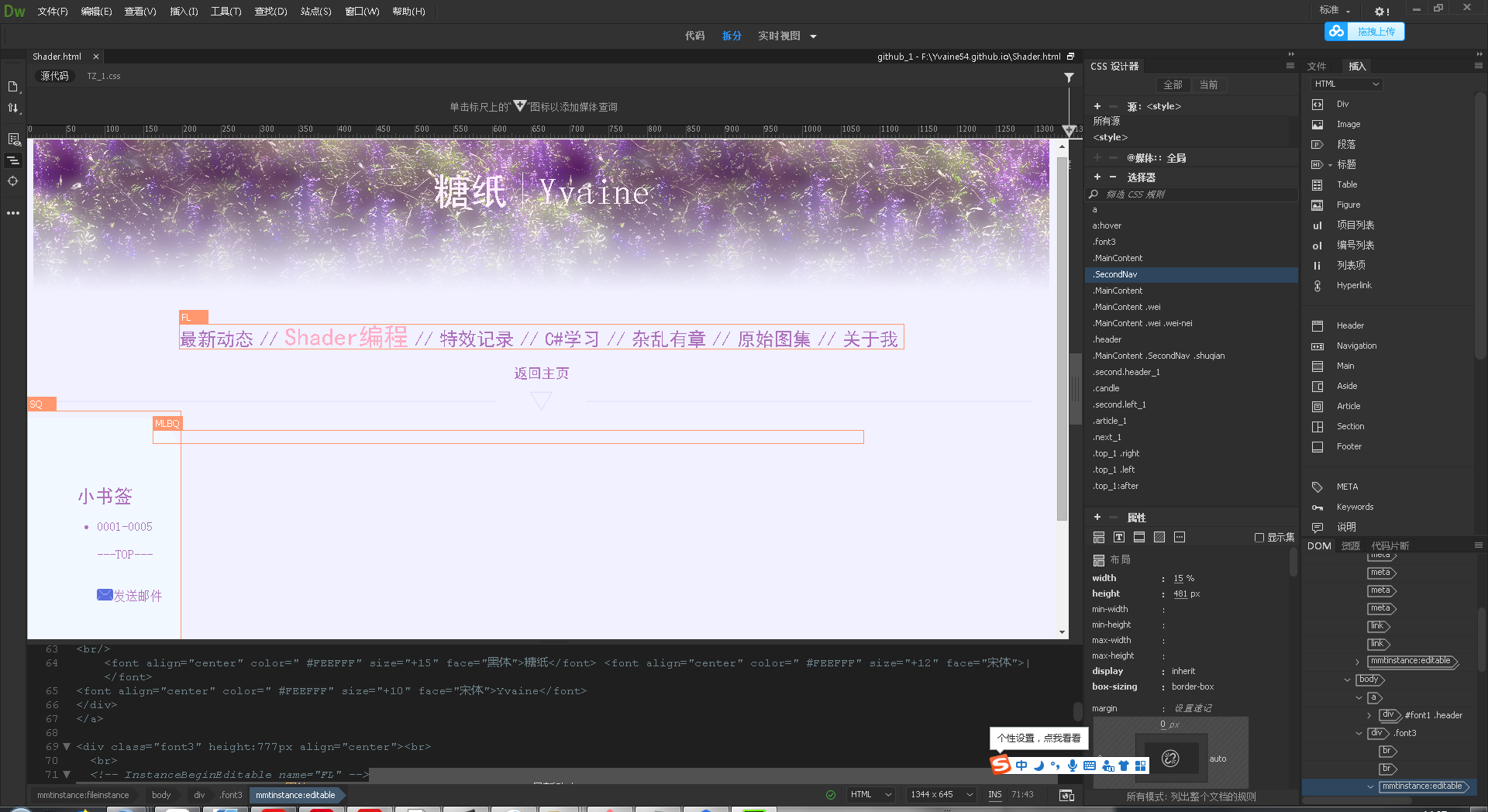
Task: Add a new property with plus button
Action: coord(1097,517)
